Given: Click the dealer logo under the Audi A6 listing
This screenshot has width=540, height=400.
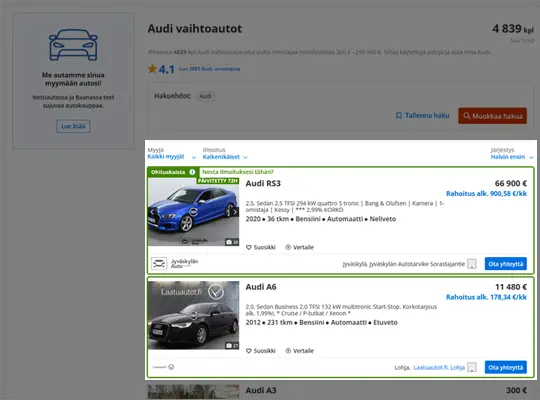Looking at the screenshot, I should (x=163, y=367).
